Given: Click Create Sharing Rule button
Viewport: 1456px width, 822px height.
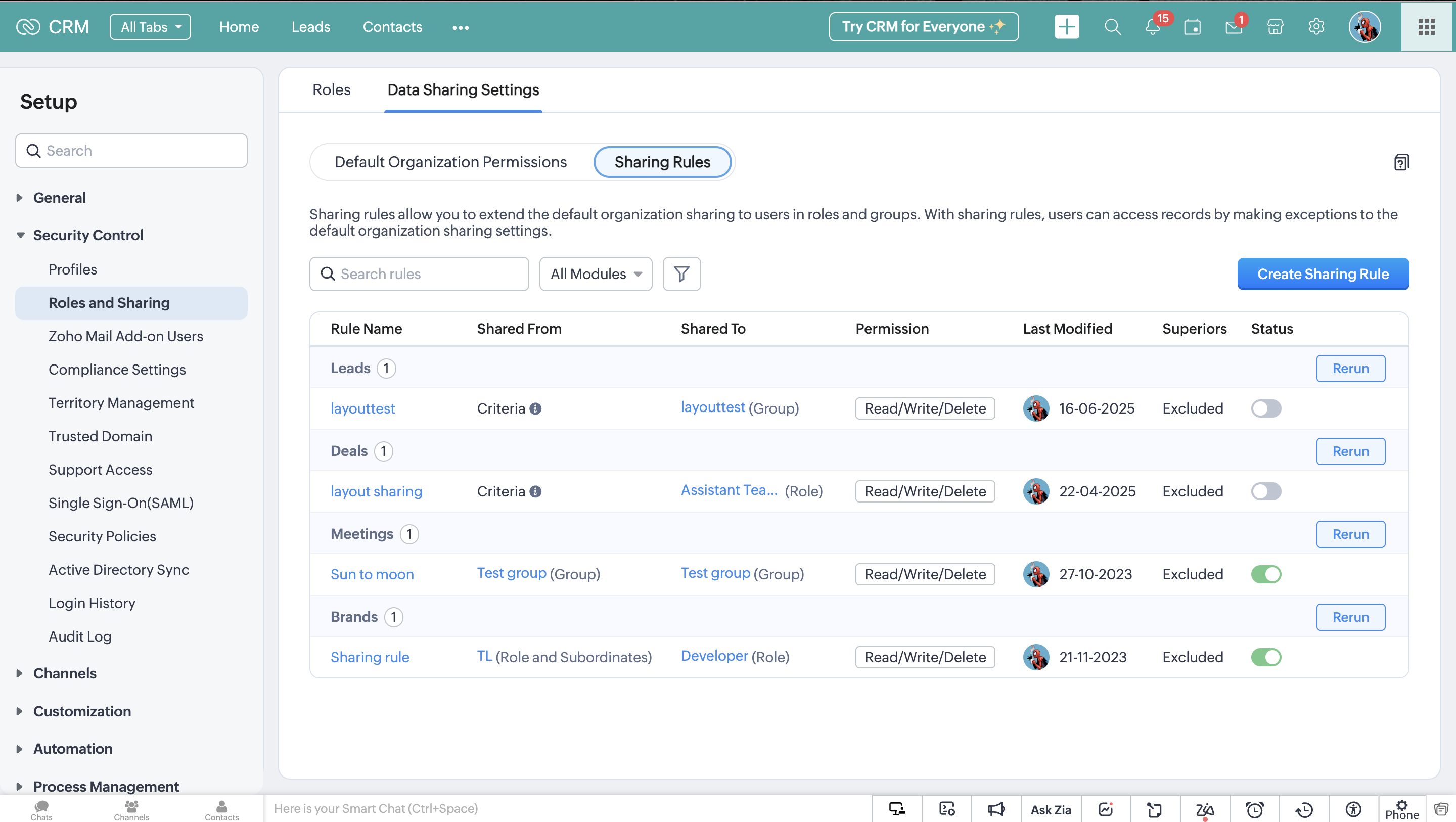Looking at the screenshot, I should pos(1323,274).
